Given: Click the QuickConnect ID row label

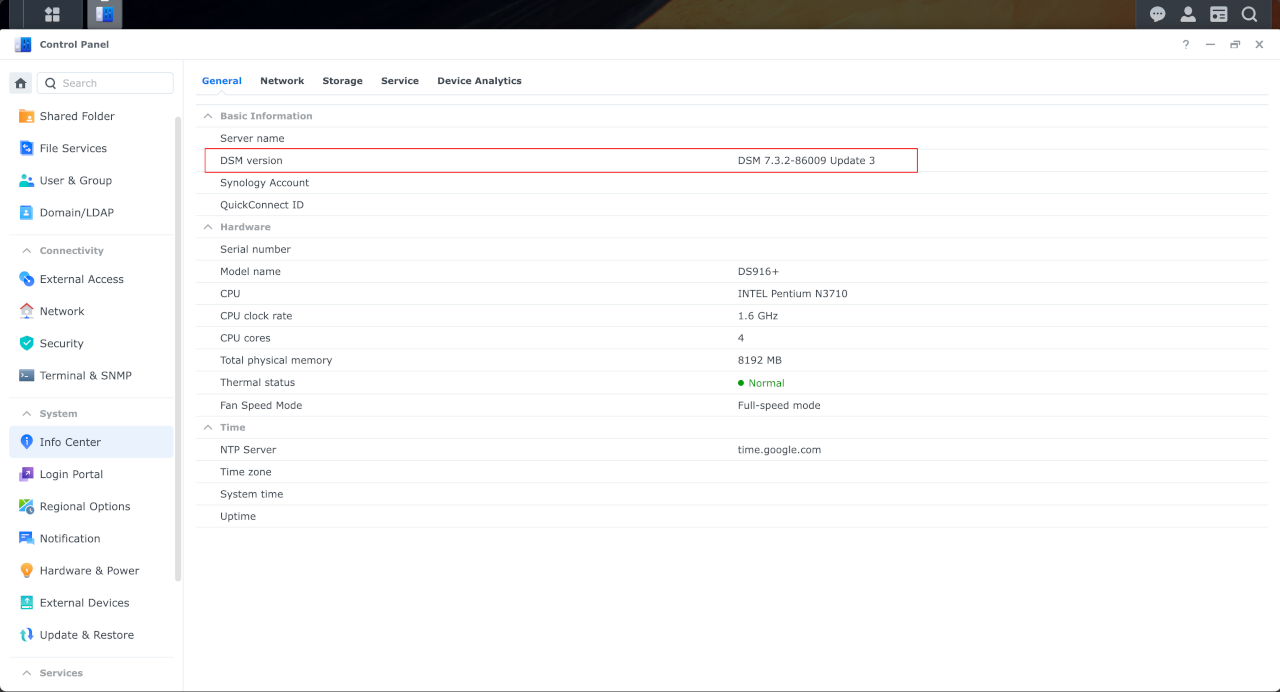Looking at the screenshot, I should coord(262,205).
